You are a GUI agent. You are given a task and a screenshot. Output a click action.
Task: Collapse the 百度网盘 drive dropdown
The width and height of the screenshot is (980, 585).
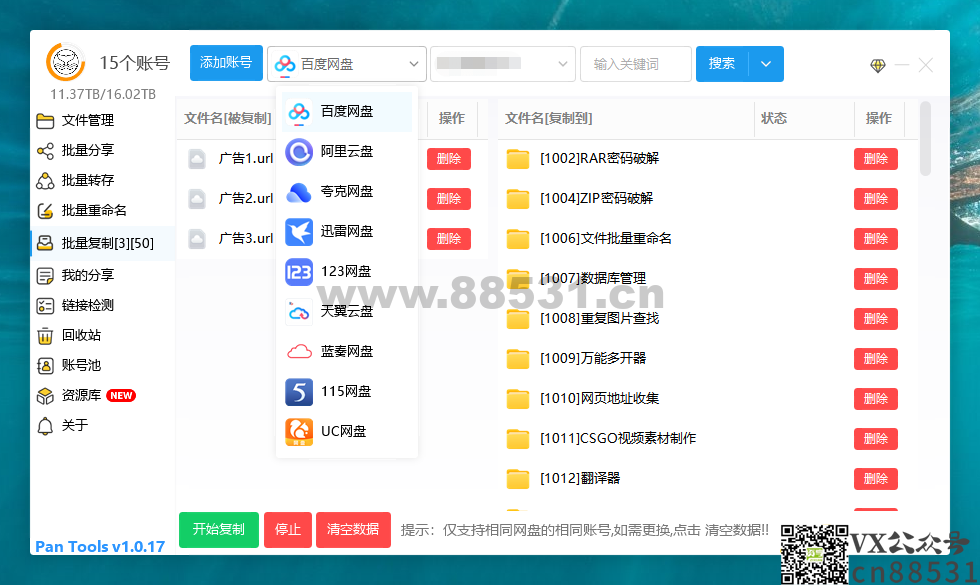pos(414,64)
